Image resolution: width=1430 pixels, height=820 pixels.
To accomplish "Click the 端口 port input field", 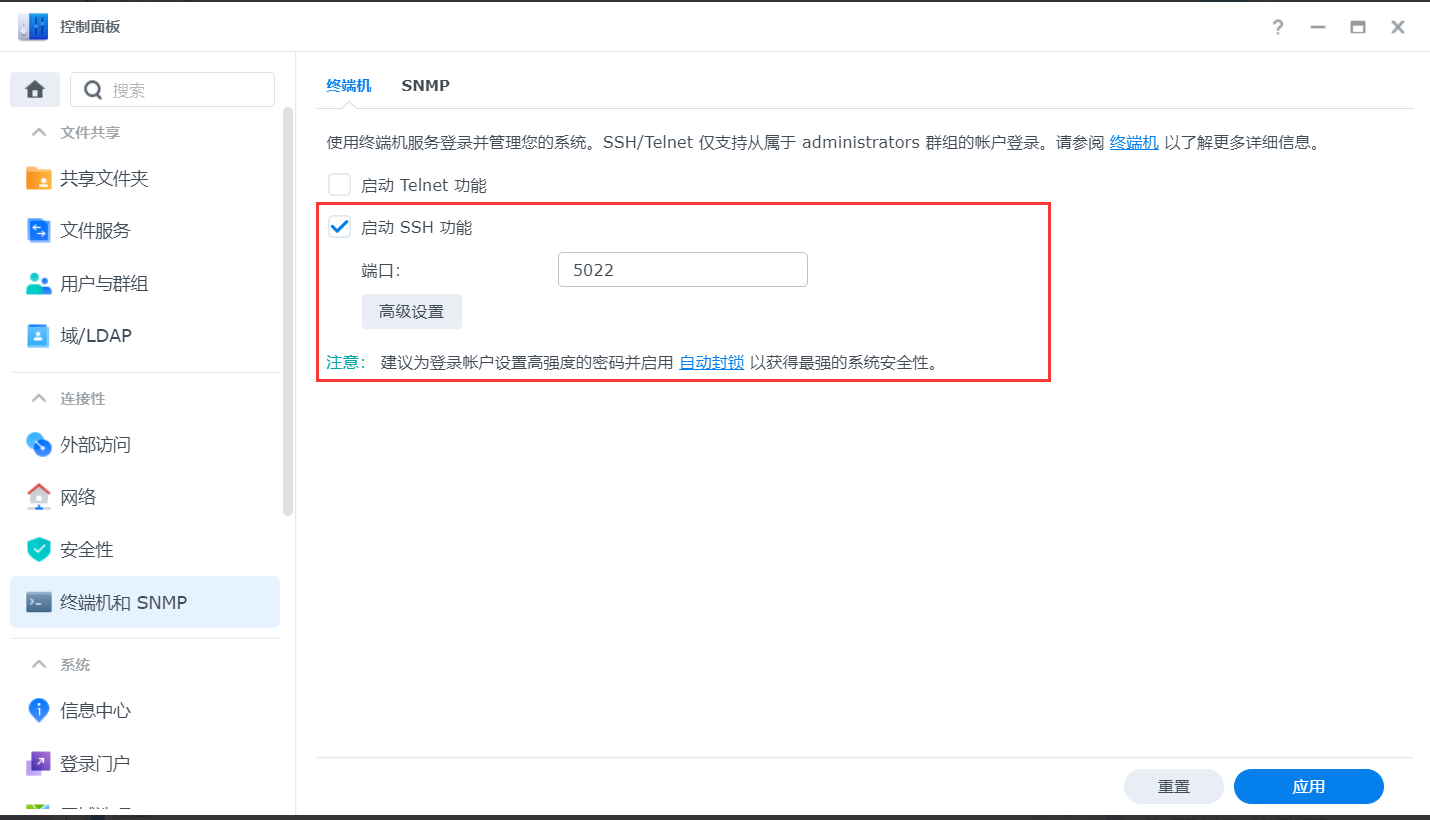I will [x=682, y=270].
